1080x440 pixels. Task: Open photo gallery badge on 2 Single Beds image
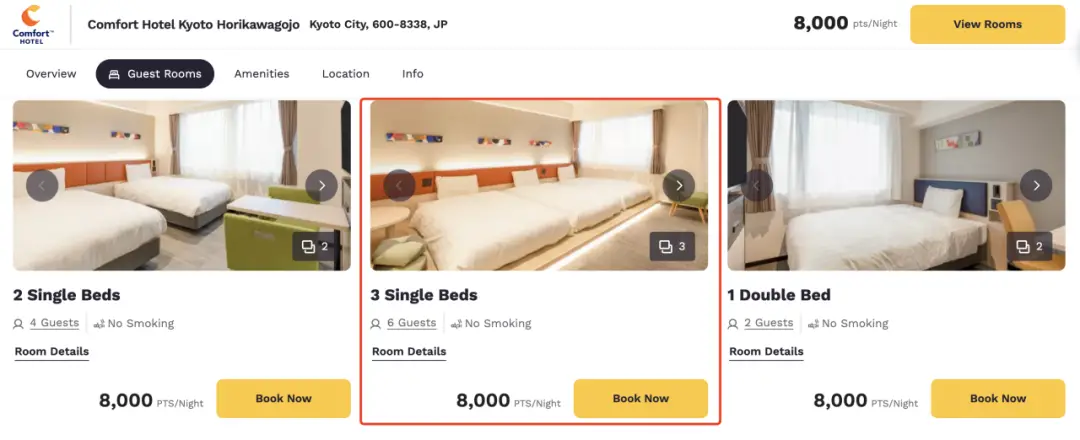click(315, 246)
